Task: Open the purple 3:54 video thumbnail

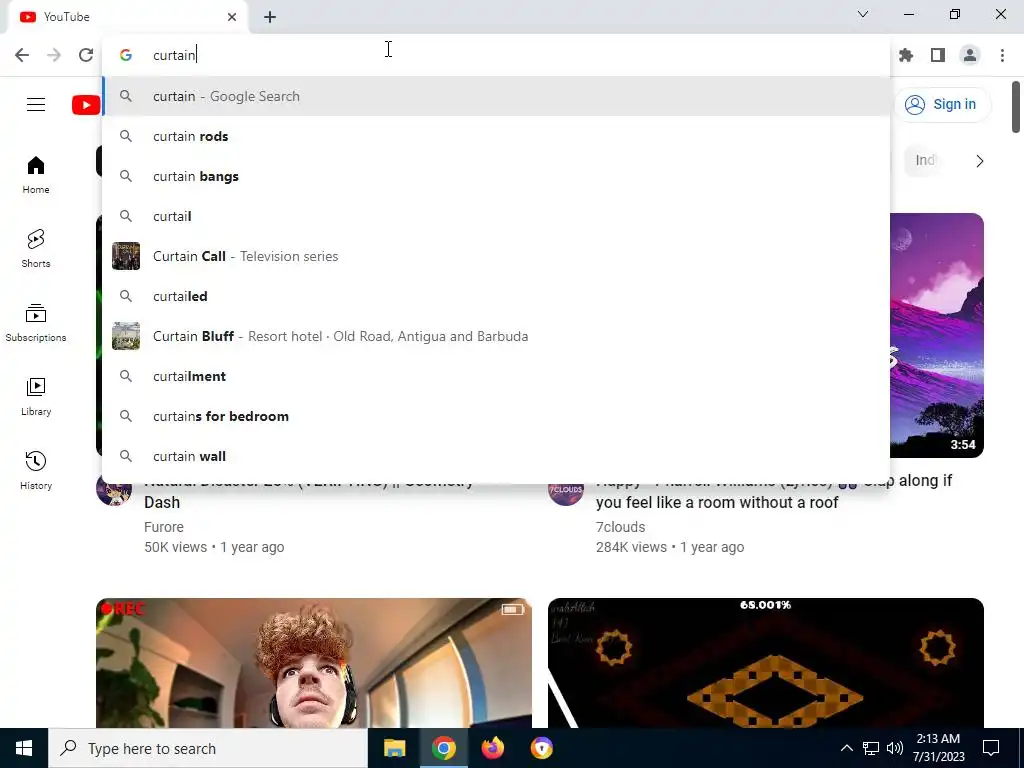Action: click(x=936, y=335)
